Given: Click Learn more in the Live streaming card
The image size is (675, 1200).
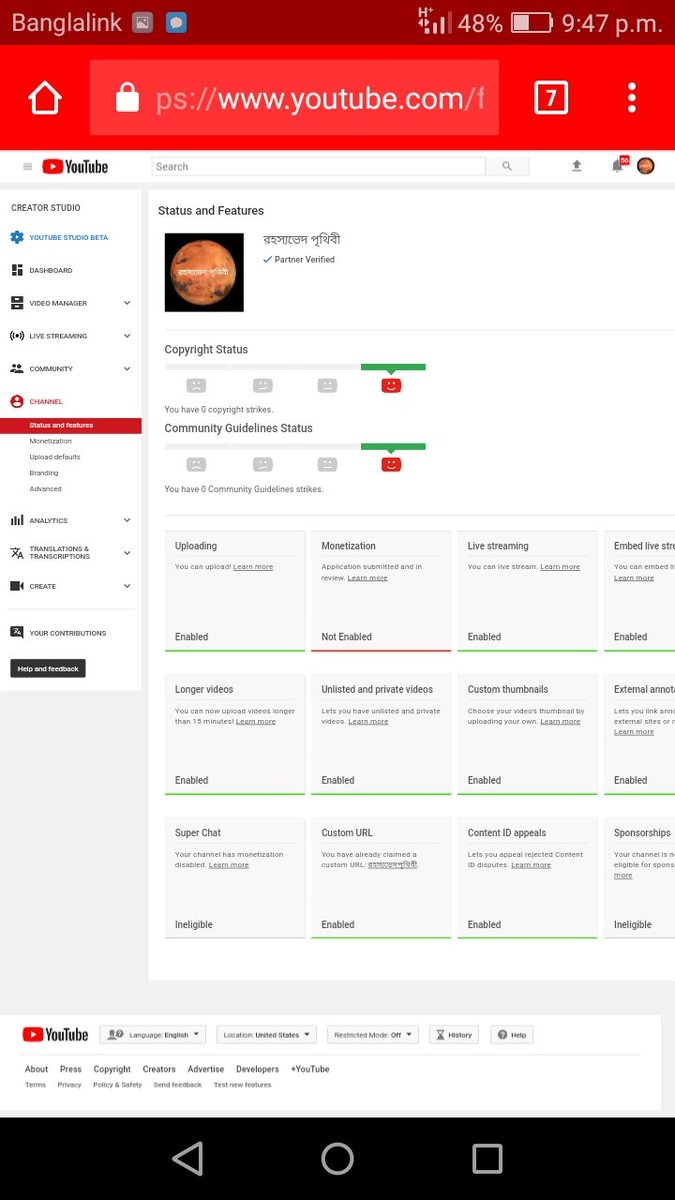Looking at the screenshot, I should (560, 567).
